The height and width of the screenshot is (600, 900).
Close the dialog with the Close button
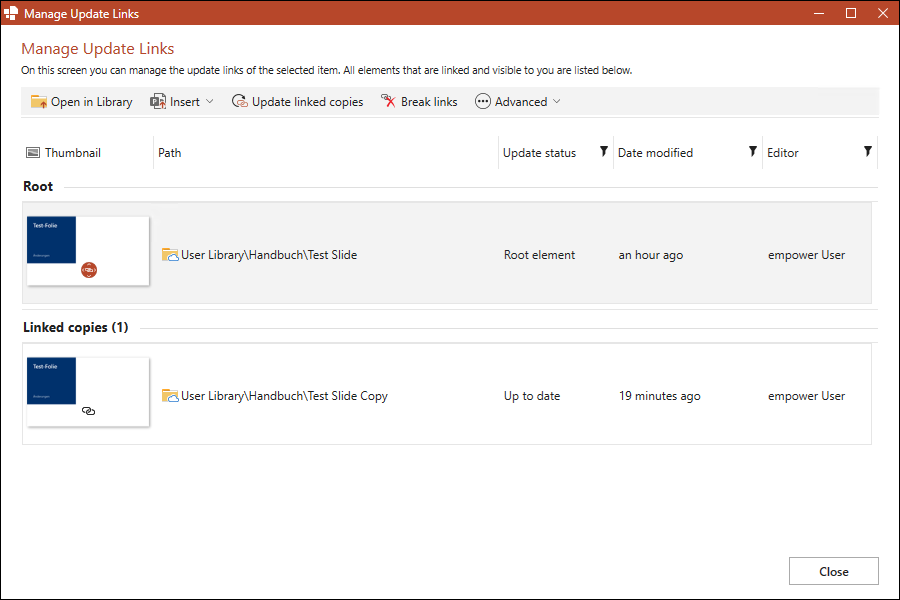[x=833, y=571]
